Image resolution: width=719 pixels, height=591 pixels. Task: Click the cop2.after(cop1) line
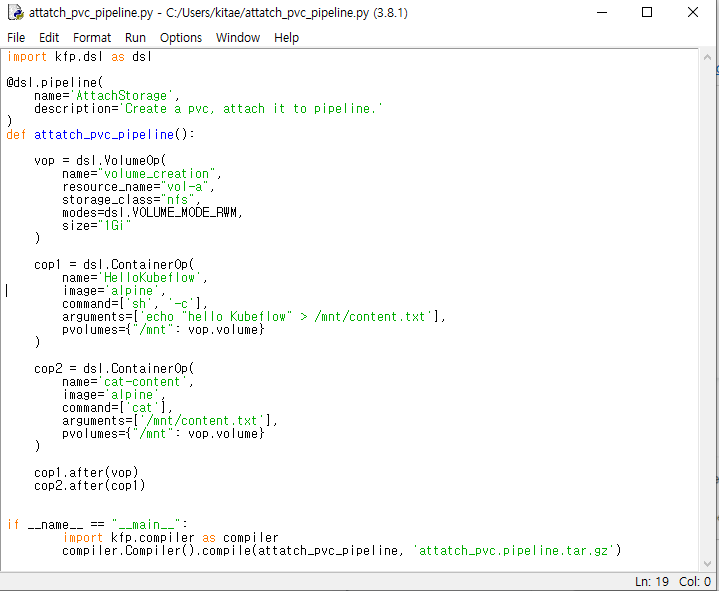(x=89, y=485)
